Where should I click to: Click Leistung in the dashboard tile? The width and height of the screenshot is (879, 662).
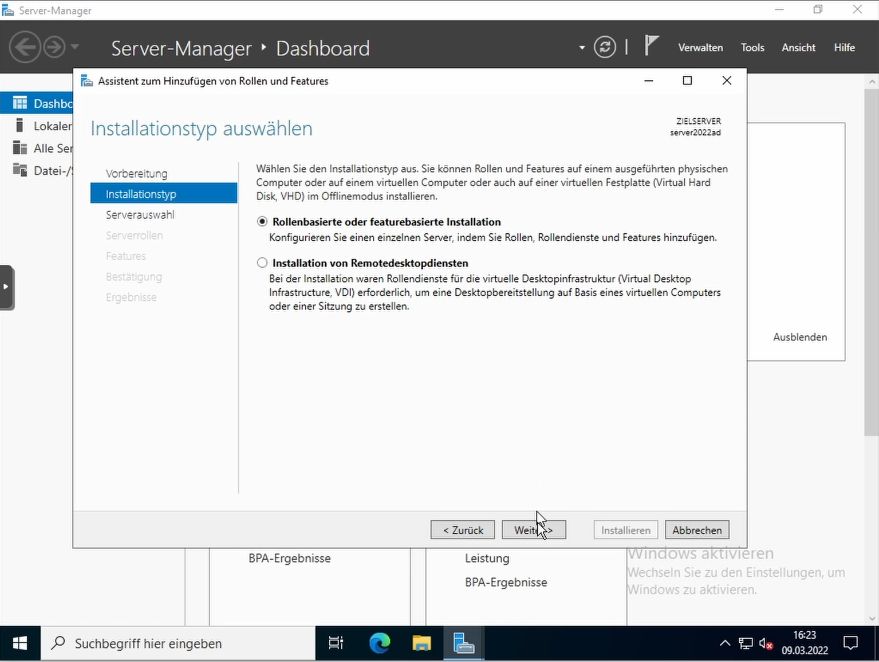(487, 558)
